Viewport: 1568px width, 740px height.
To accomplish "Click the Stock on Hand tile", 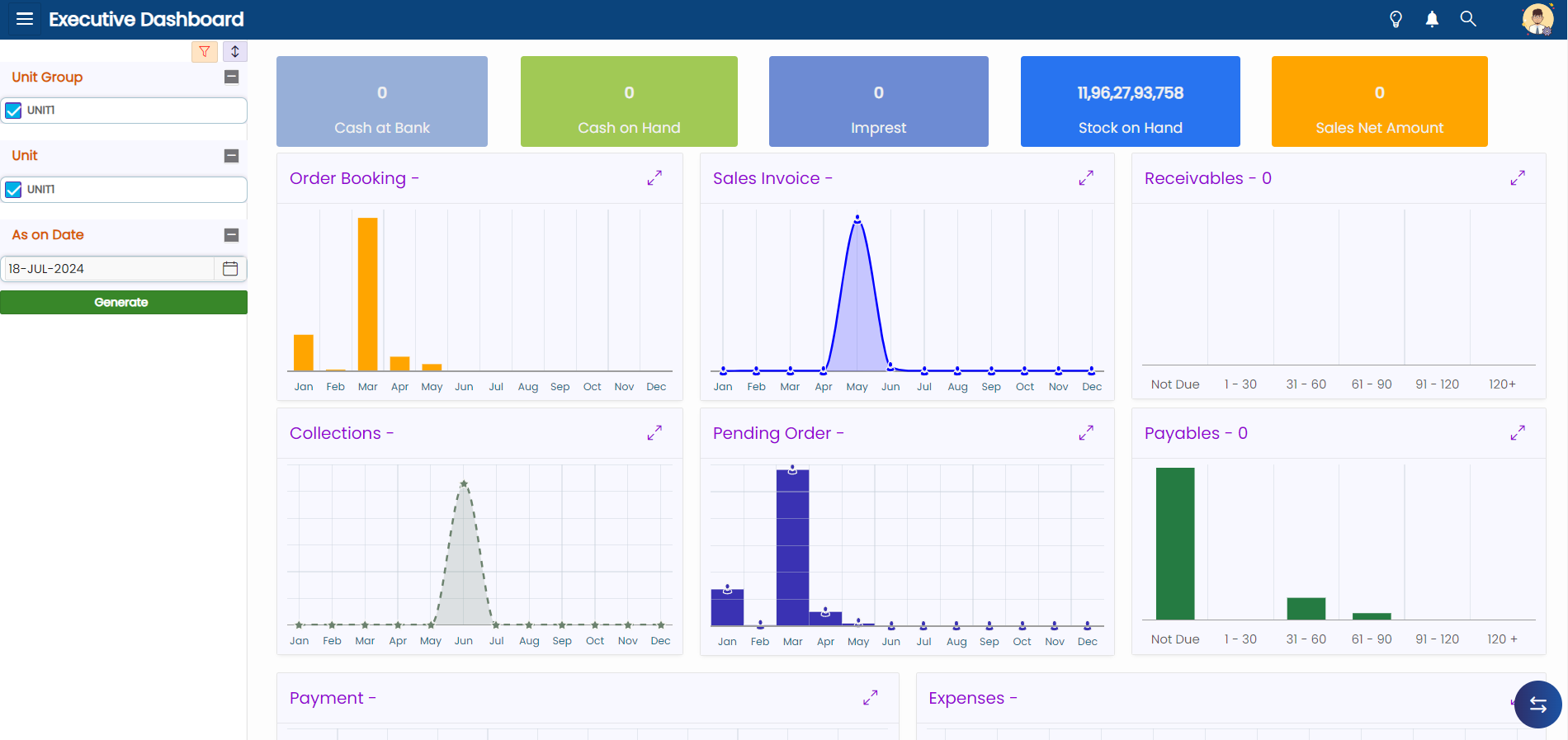I will pos(1131,101).
